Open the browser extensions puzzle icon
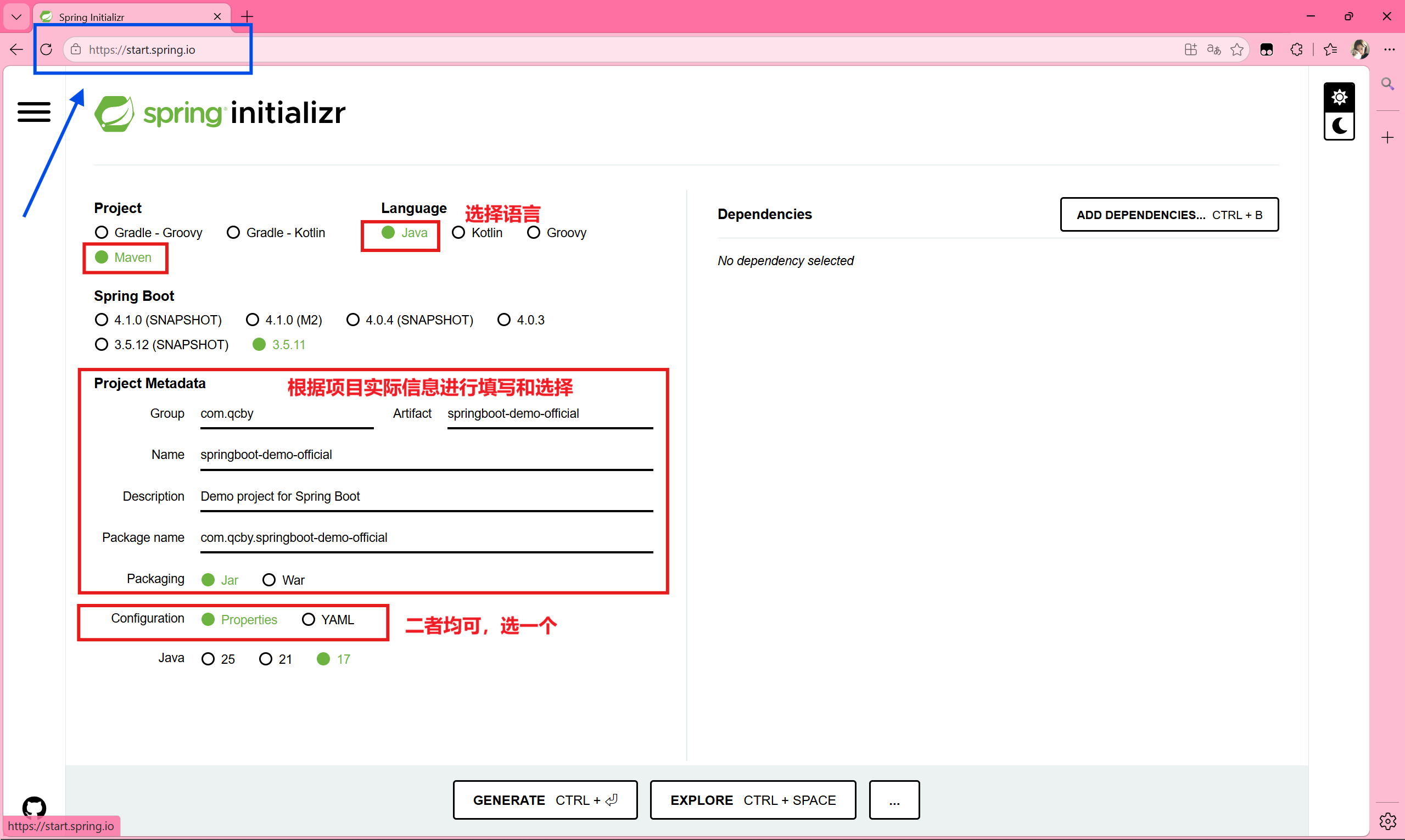Viewport: 1405px width, 840px height. tap(1296, 50)
